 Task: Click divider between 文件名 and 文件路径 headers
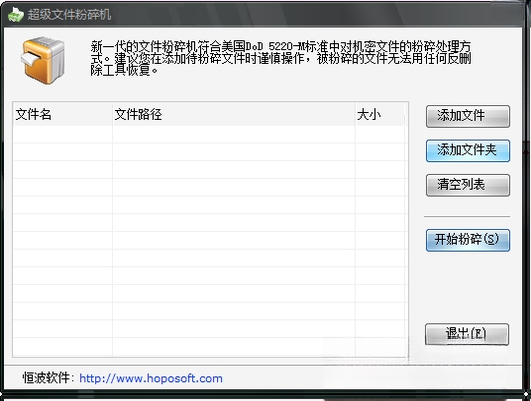click(x=112, y=114)
